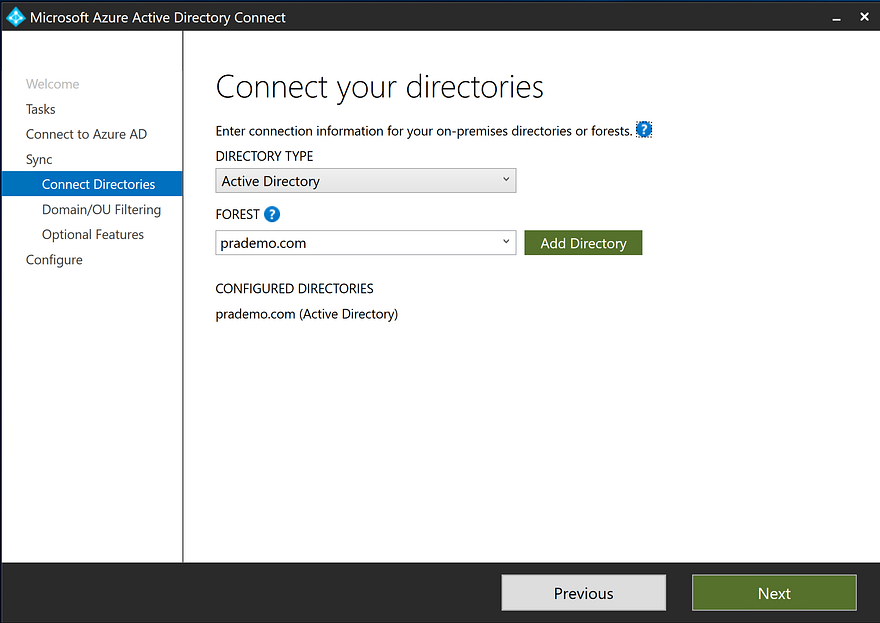Select the Configure sidebar step
Image resolution: width=880 pixels, height=623 pixels.
click(54, 259)
